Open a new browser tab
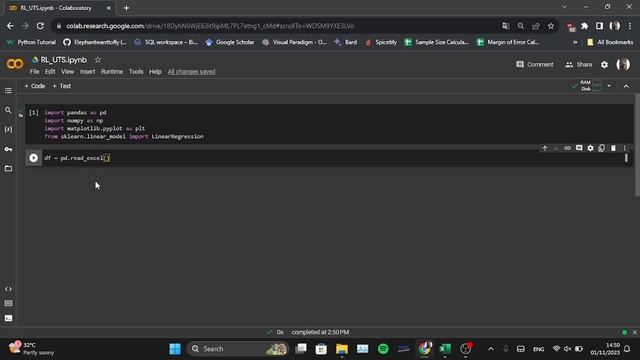The width and height of the screenshot is (640, 360). click(x=127, y=8)
